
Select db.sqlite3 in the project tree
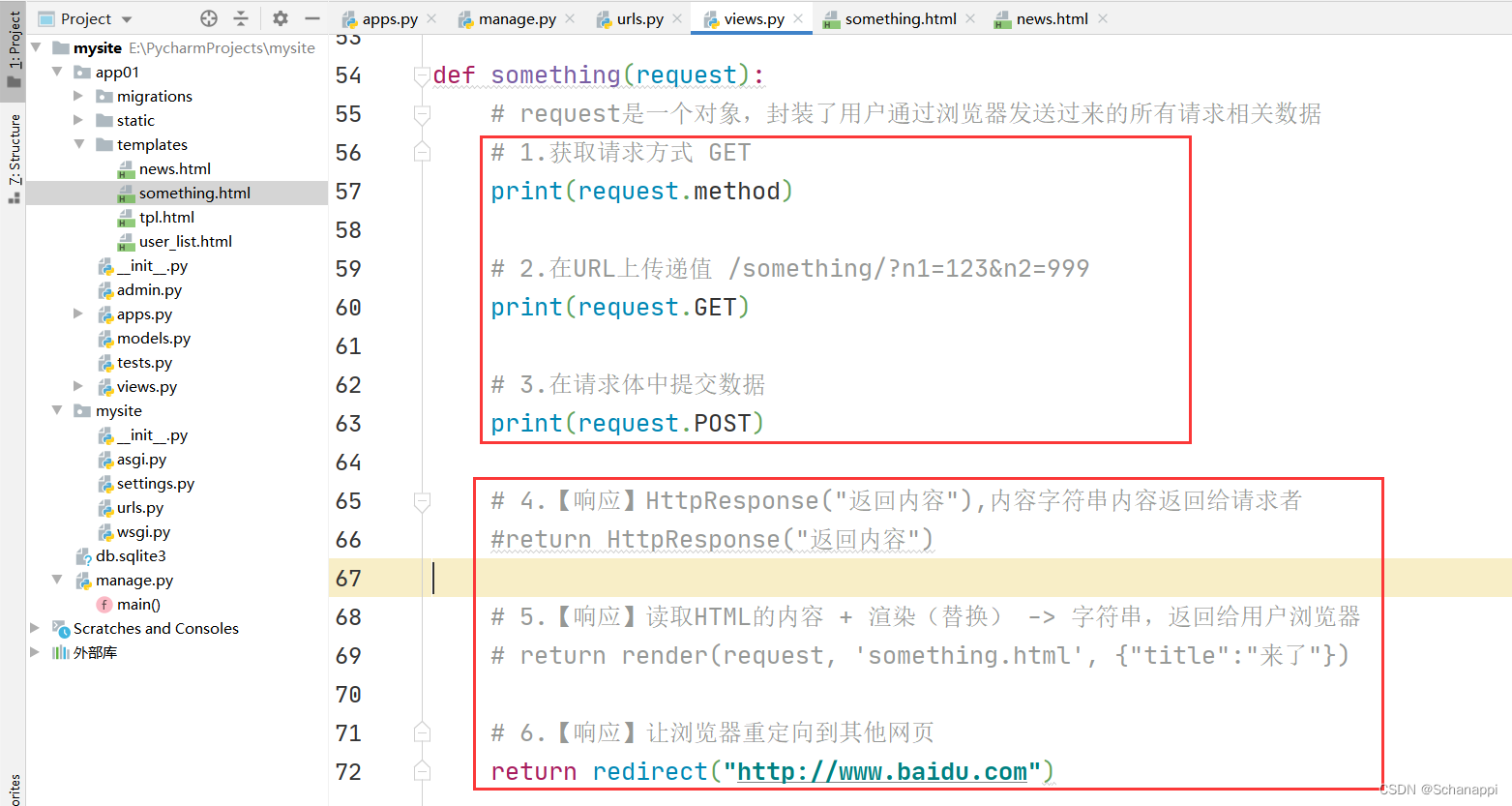(x=131, y=555)
